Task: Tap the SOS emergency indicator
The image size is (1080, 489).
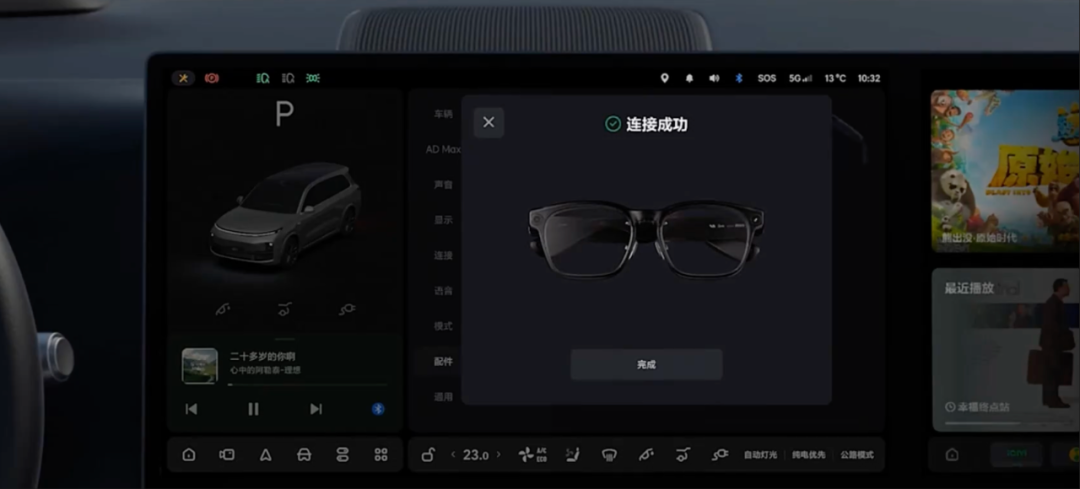Action: [767, 79]
